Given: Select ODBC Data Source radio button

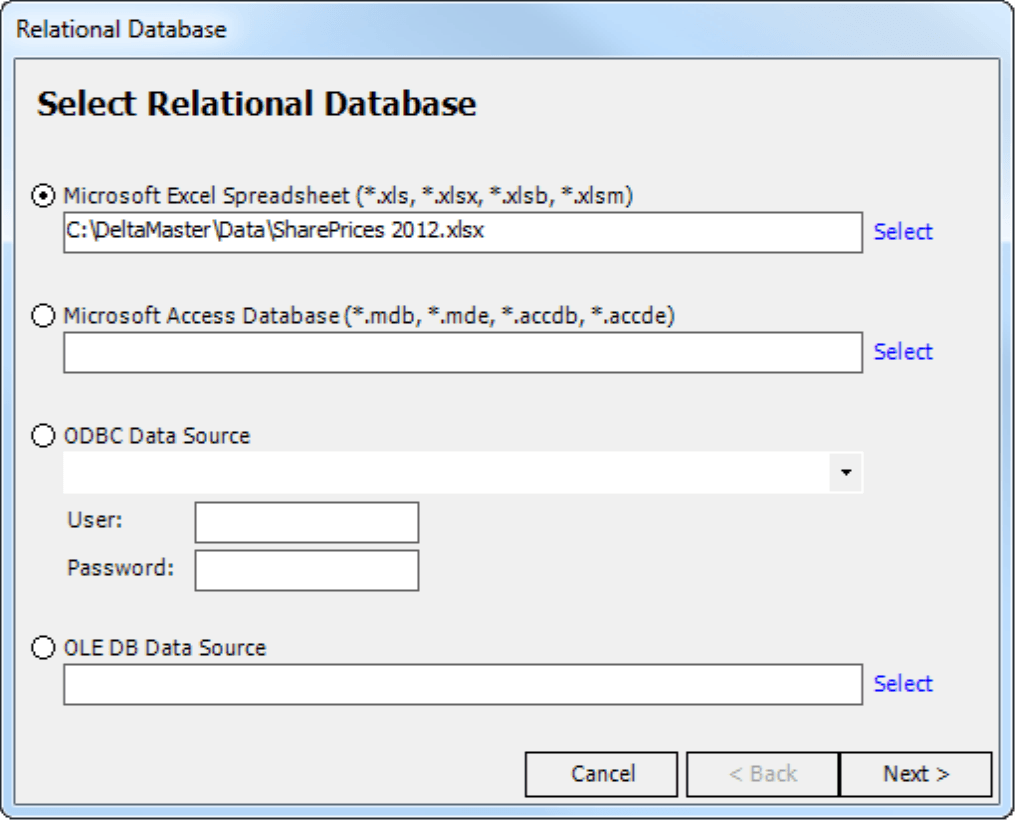Looking at the screenshot, I should pyautogui.click(x=43, y=435).
